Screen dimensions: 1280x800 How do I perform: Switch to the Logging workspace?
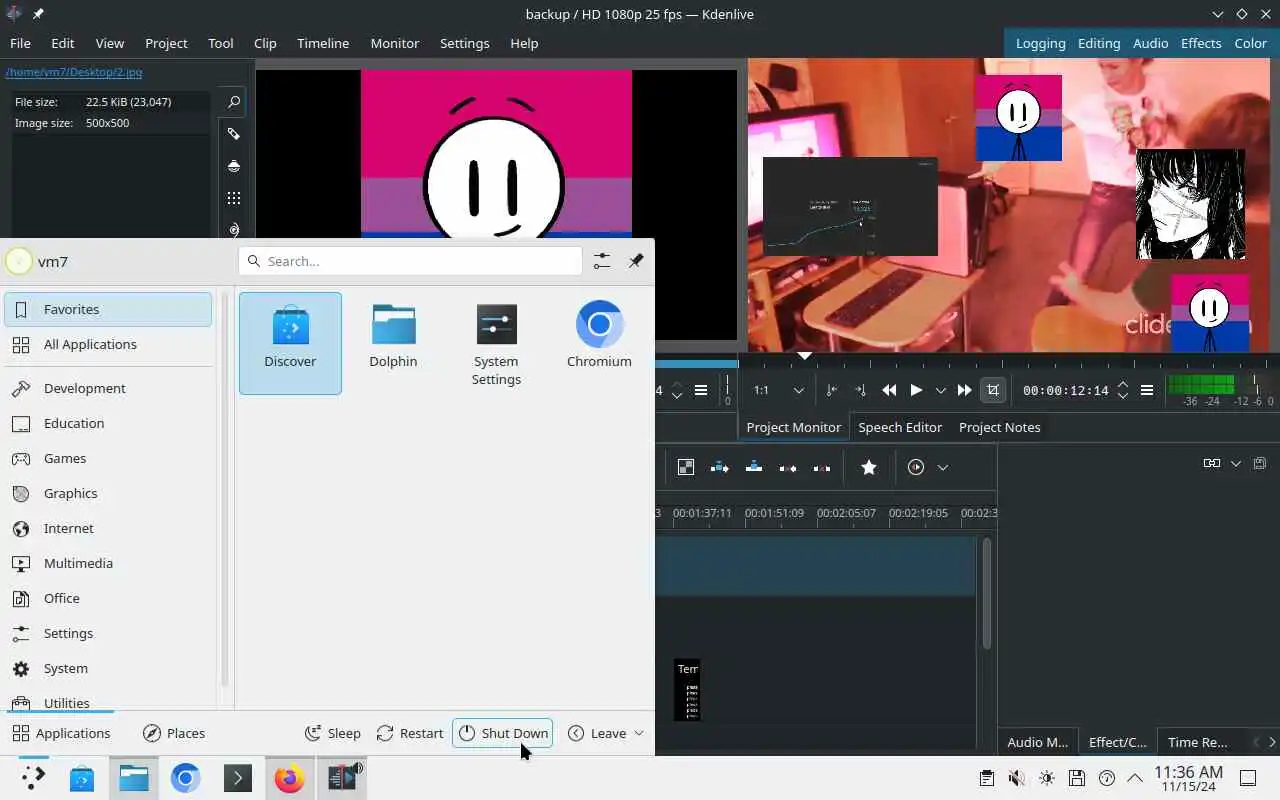click(x=1040, y=43)
